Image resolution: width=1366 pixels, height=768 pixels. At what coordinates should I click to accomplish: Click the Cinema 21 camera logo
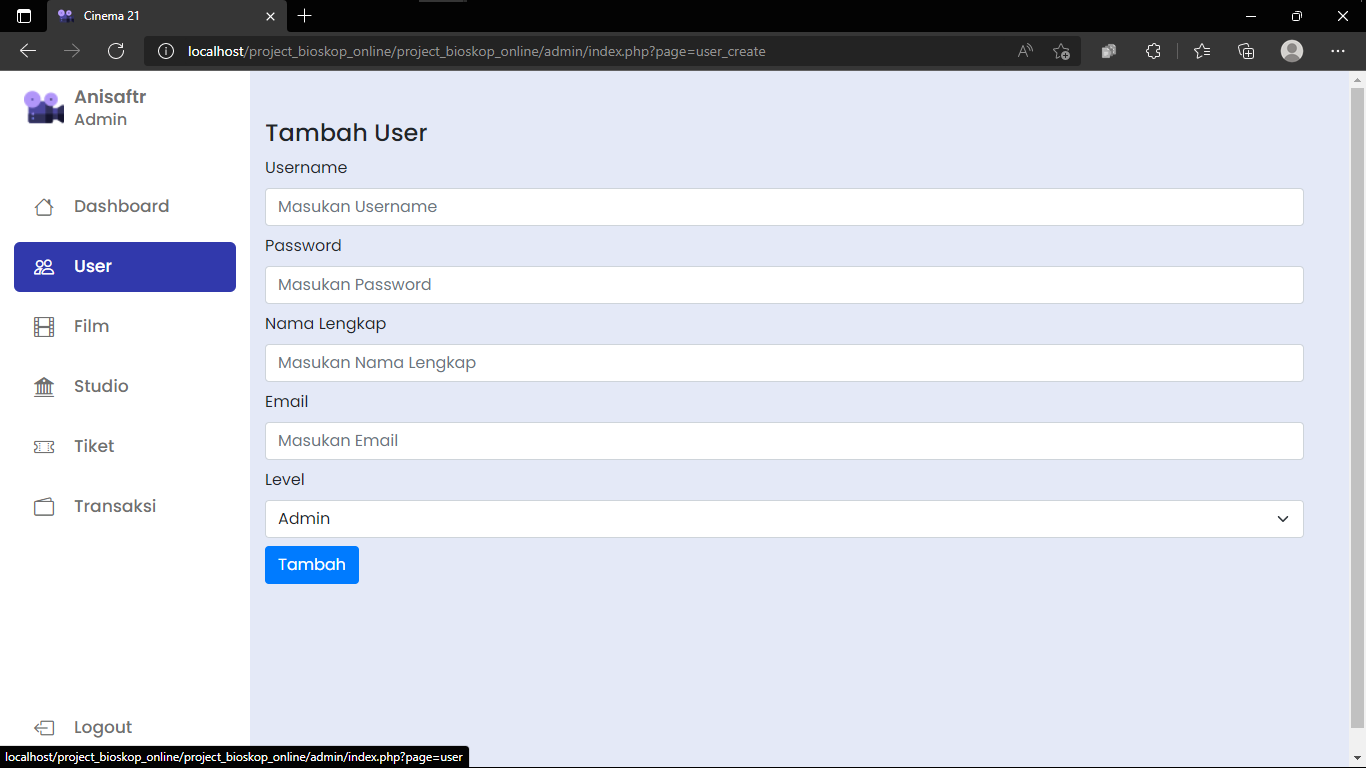click(x=42, y=106)
